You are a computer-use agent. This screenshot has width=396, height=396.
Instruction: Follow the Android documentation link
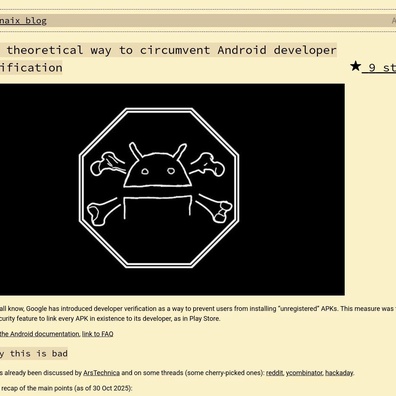[40, 334]
